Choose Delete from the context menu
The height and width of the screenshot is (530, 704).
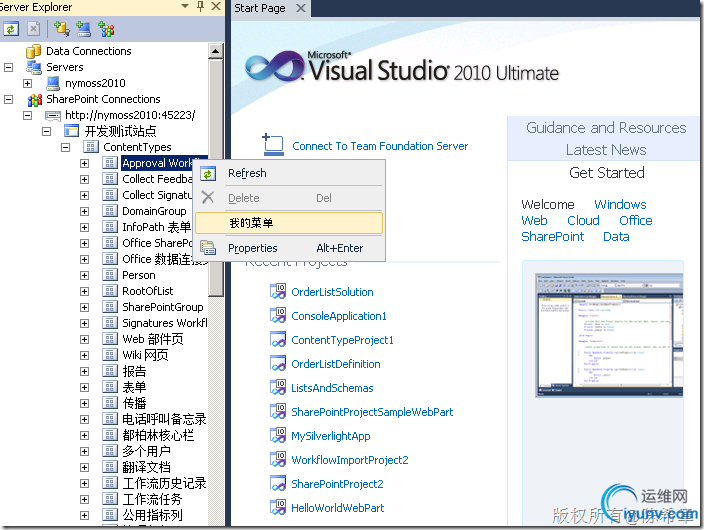(290, 198)
